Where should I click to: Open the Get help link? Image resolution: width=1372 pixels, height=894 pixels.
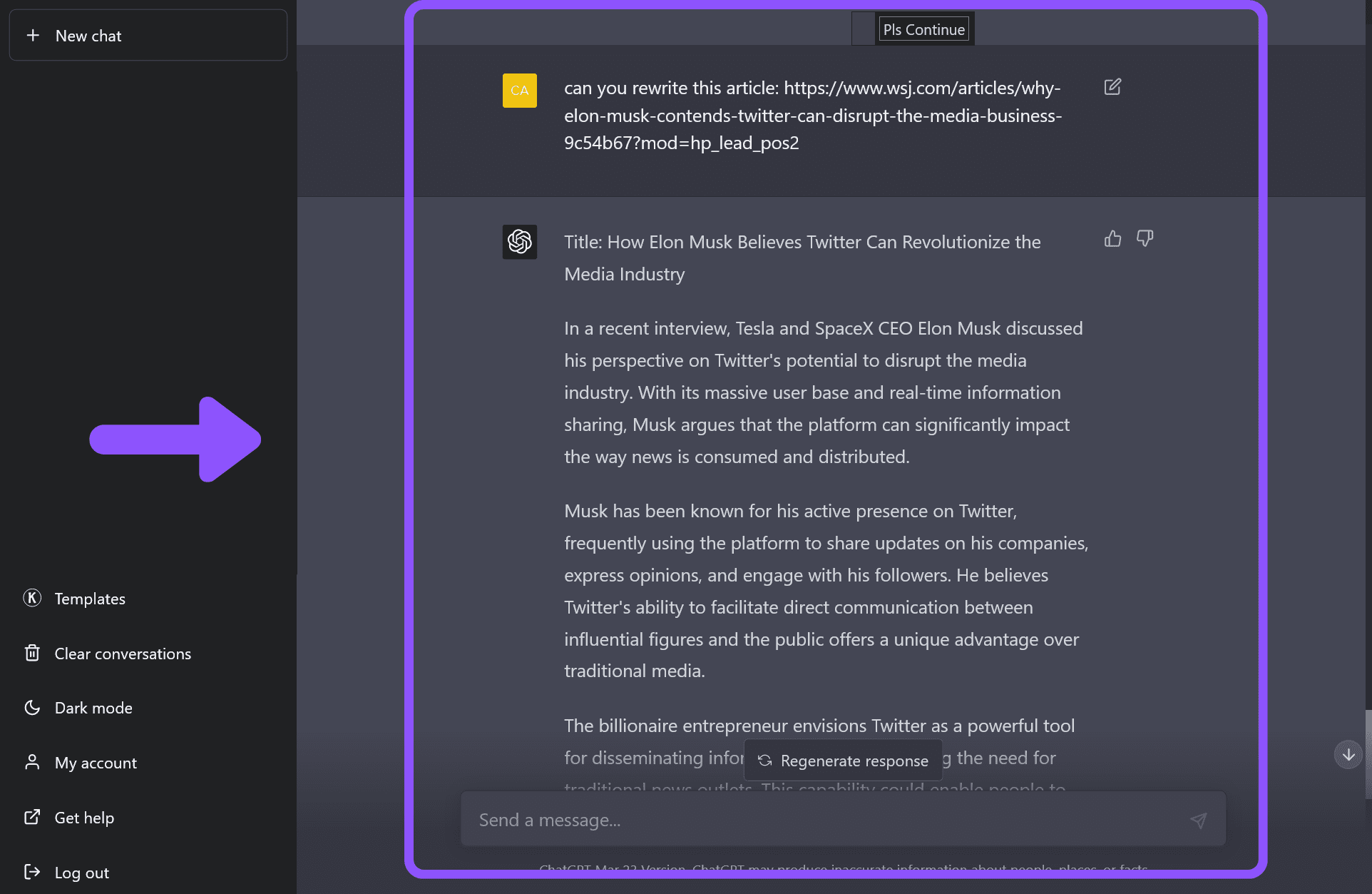(x=84, y=818)
